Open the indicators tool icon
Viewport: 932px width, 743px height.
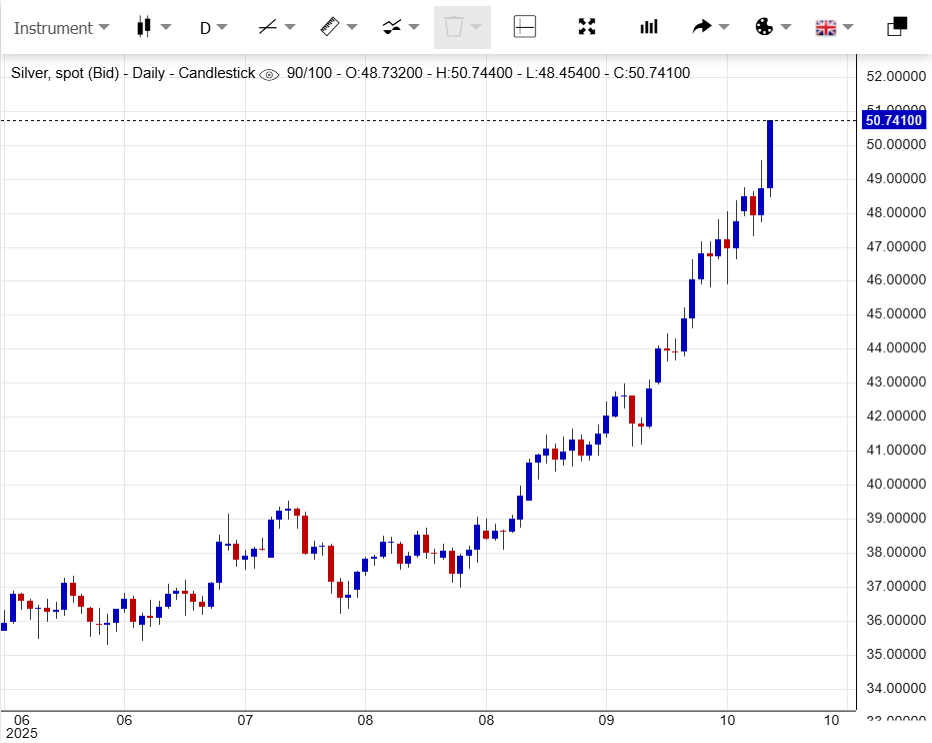[x=392, y=27]
